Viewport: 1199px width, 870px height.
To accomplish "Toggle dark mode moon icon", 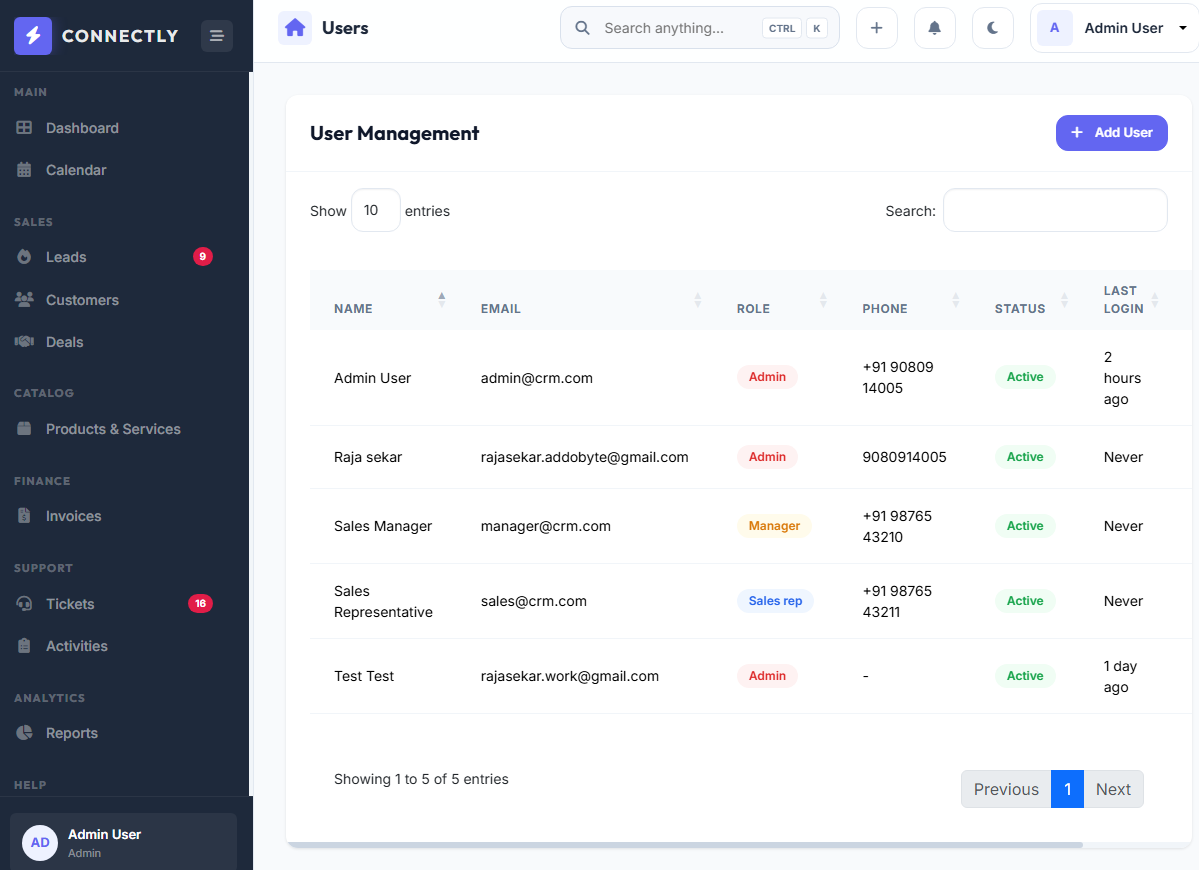I will pos(993,28).
